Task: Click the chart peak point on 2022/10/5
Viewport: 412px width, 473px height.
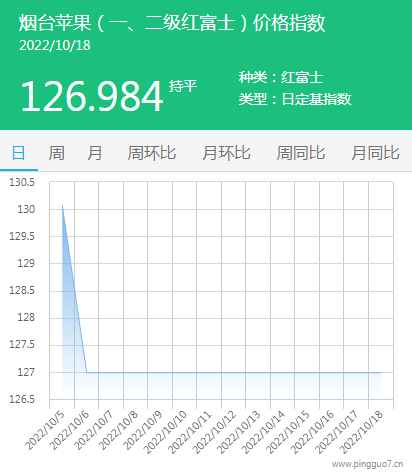Action: point(62,205)
